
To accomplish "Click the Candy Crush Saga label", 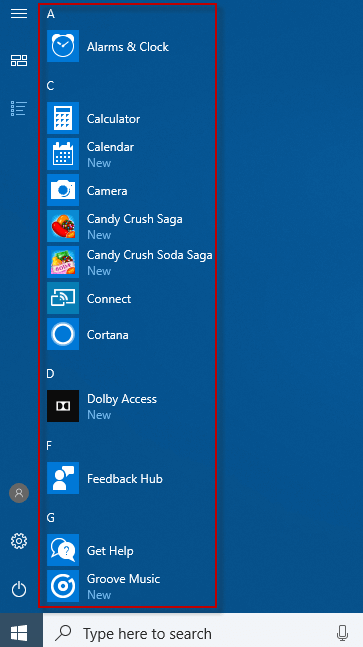I will 134,219.
